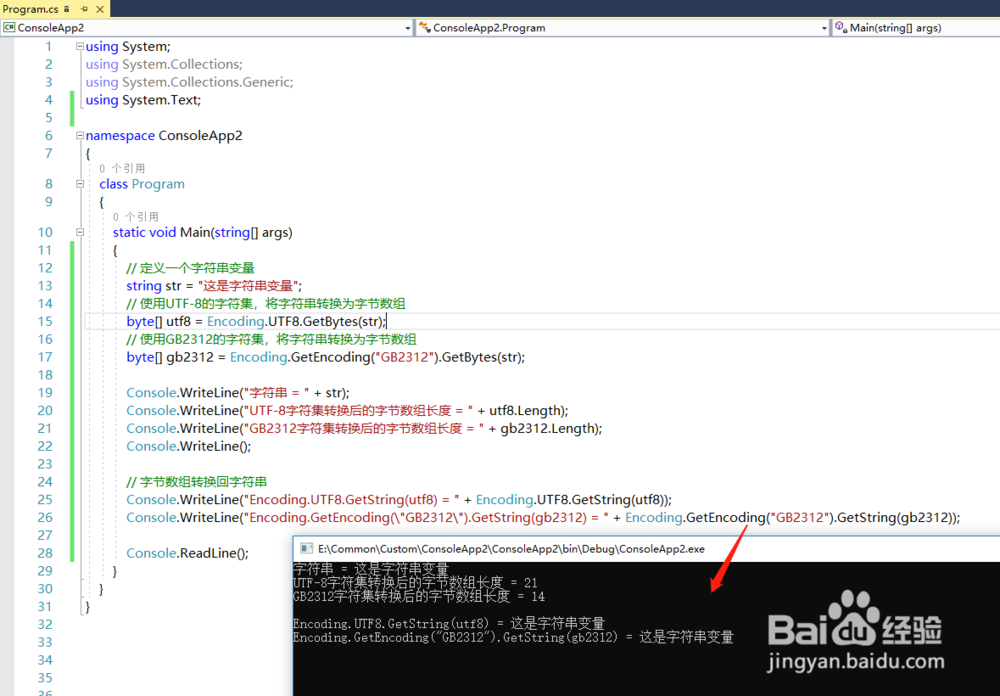
Task: Click the C# project icon beside ConsoleApp2
Action: [10, 27]
